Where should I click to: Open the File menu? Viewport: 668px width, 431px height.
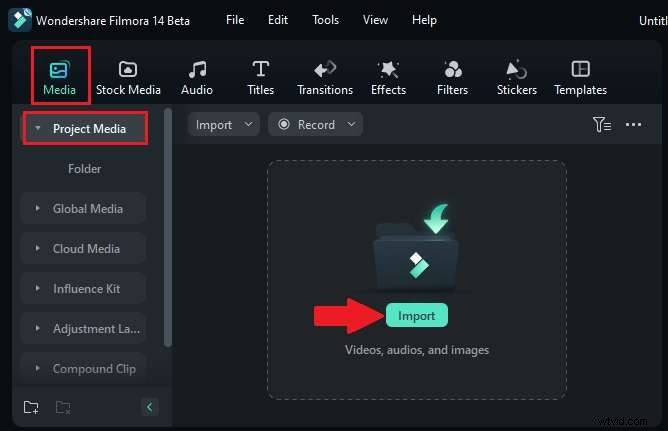tap(235, 20)
